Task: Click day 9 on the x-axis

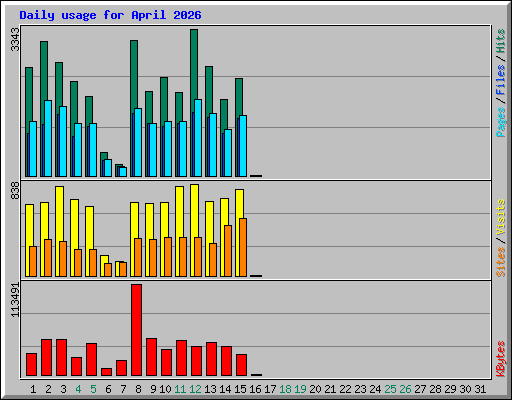Action: (153, 389)
